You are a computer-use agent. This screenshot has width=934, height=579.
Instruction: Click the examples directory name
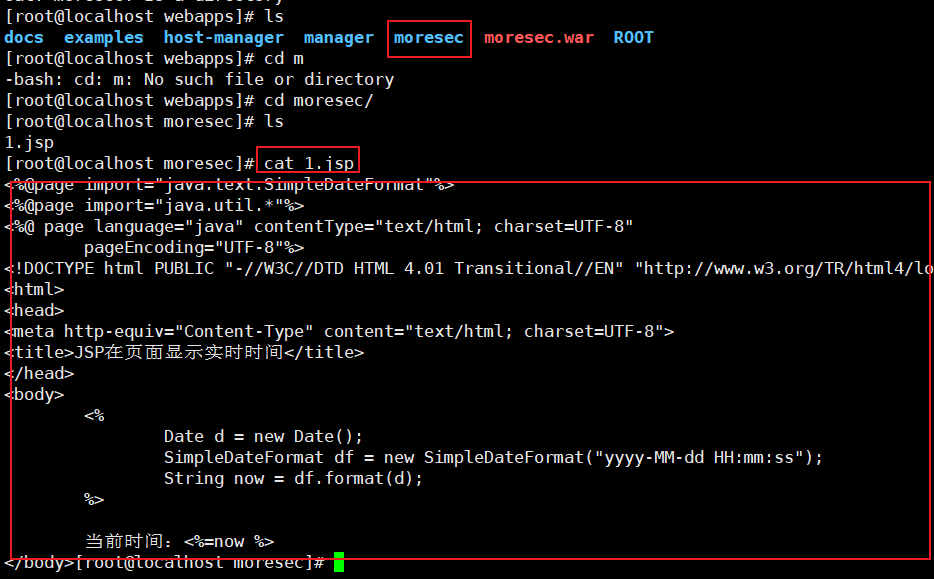click(x=104, y=38)
